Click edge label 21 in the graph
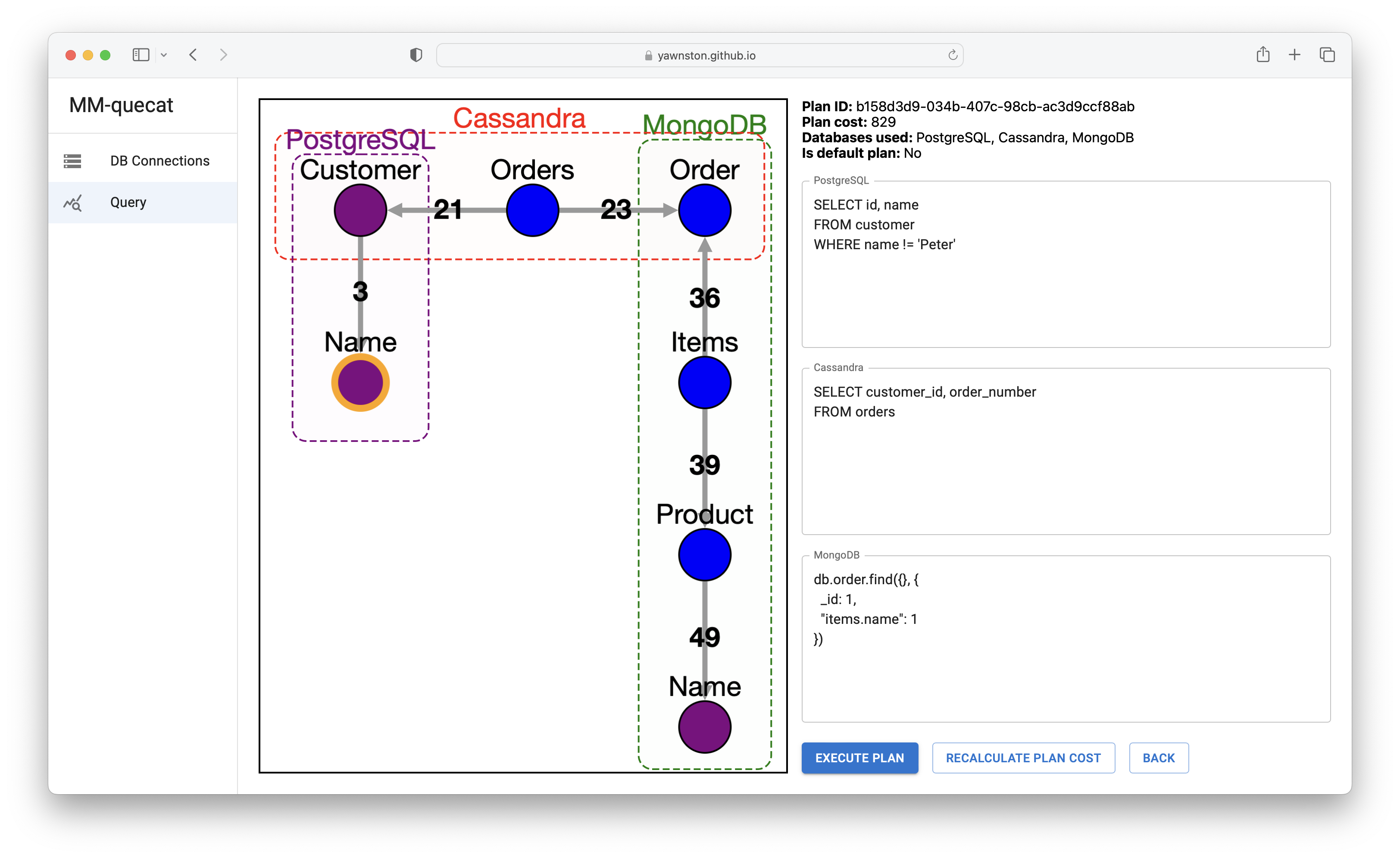Viewport: 1400px width, 858px height. coord(448,210)
